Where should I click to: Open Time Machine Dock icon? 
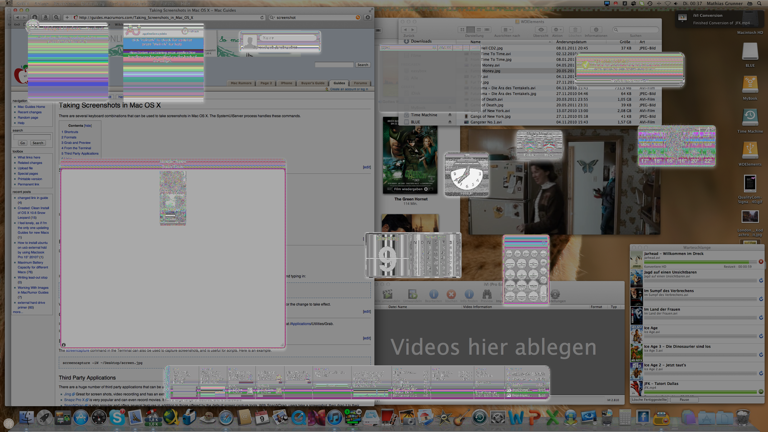[480, 418]
